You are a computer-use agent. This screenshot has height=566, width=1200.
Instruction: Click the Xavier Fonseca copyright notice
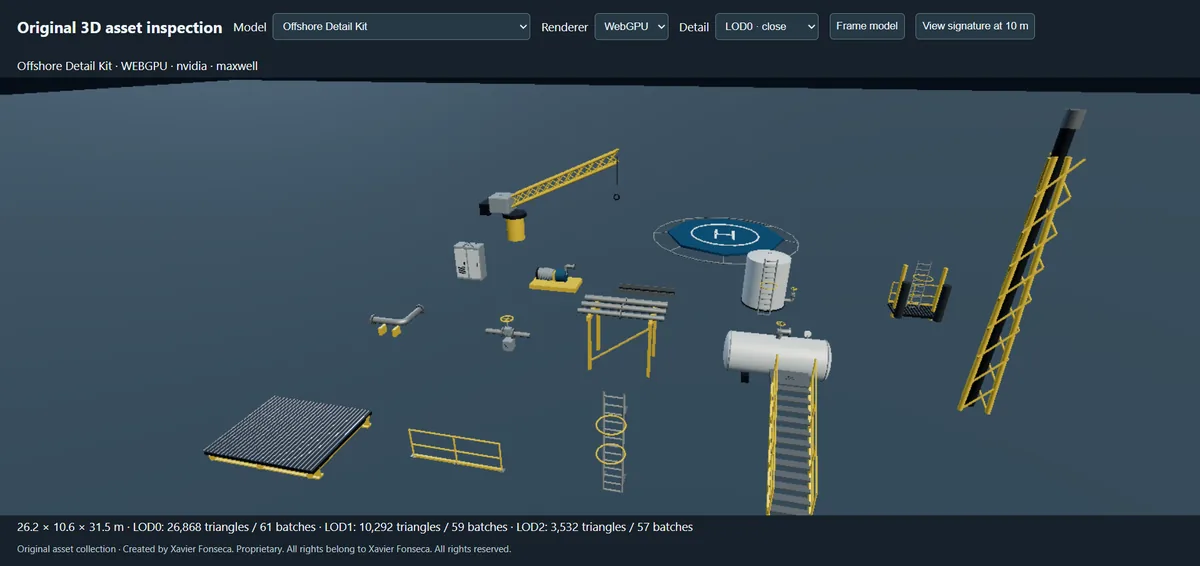click(x=264, y=549)
